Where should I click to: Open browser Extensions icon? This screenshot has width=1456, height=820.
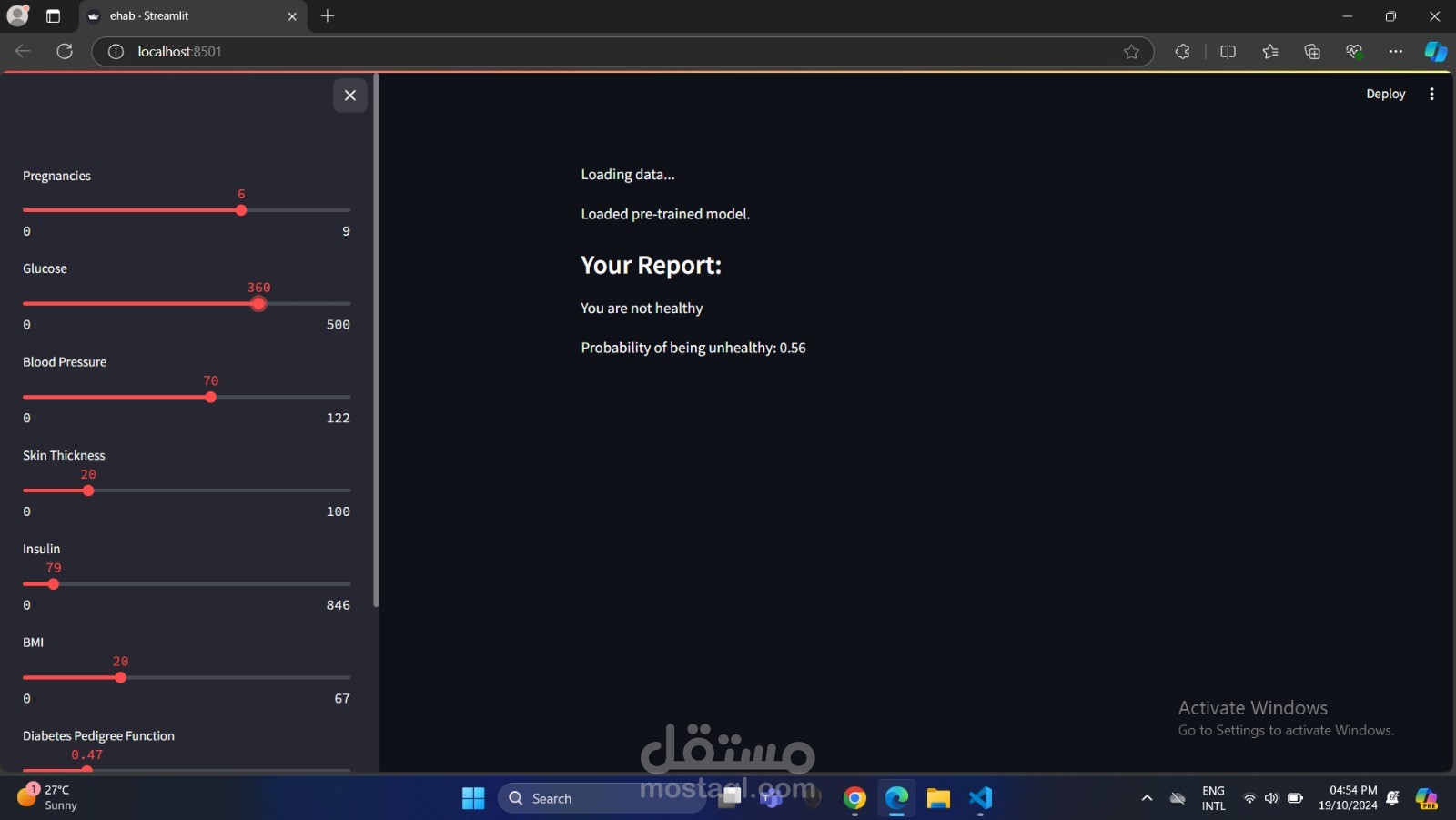pyautogui.click(x=1182, y=52)
